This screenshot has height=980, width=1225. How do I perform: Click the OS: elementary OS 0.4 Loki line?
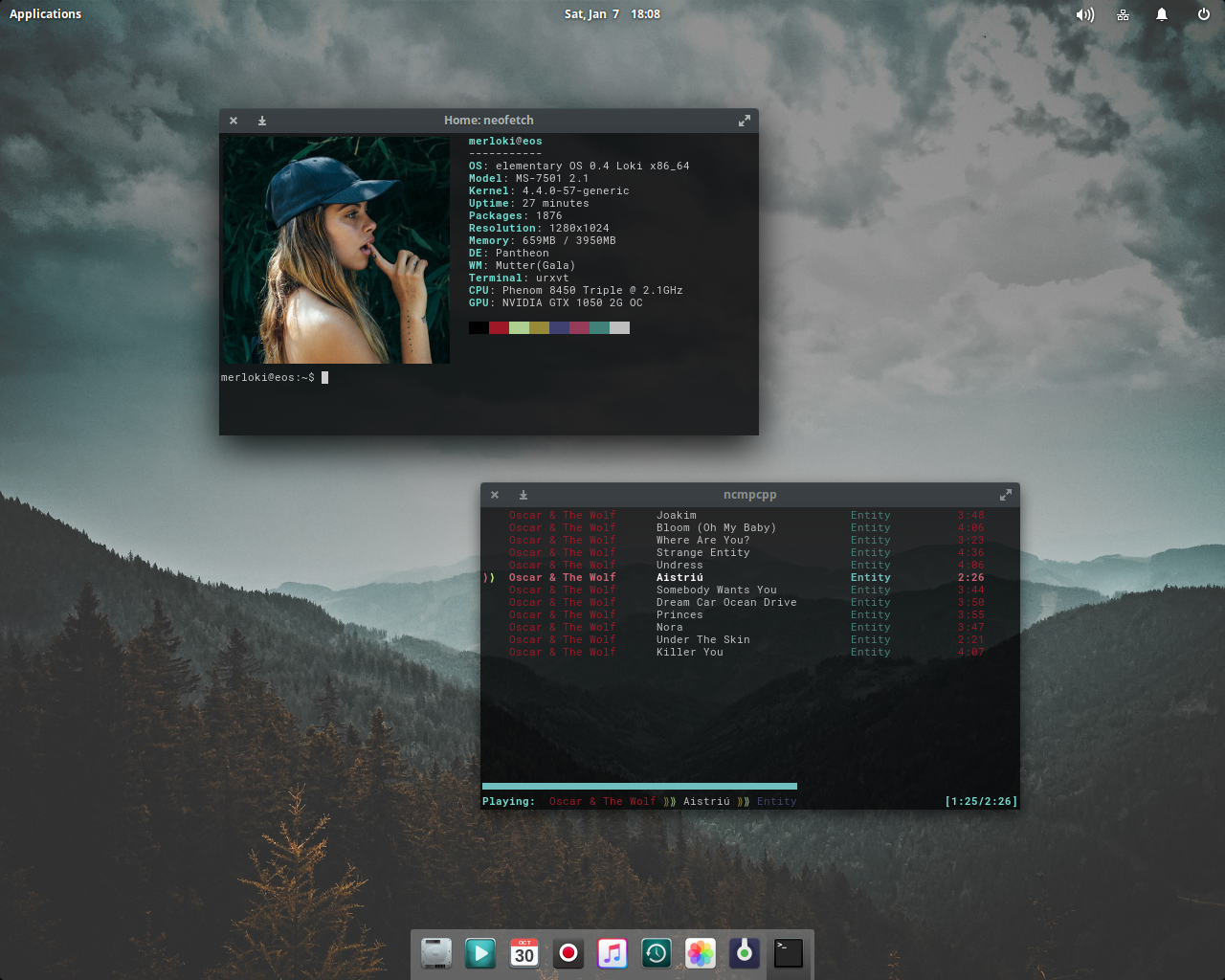pos(579,167)
